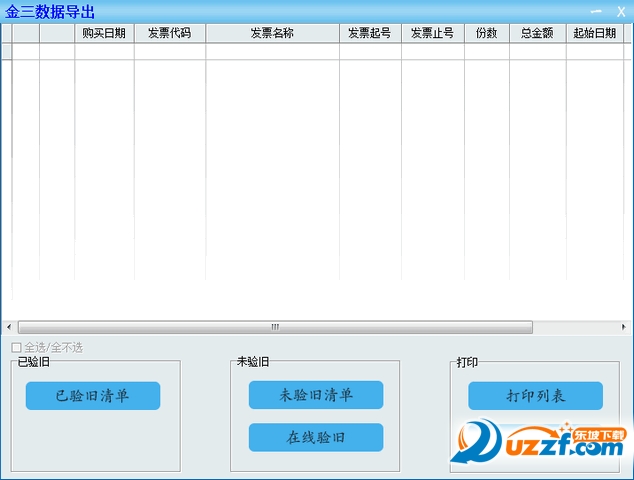This screenshot has height=480, width=634.
Task: Select the 发票名称 column header
Action: pos(273,33)
